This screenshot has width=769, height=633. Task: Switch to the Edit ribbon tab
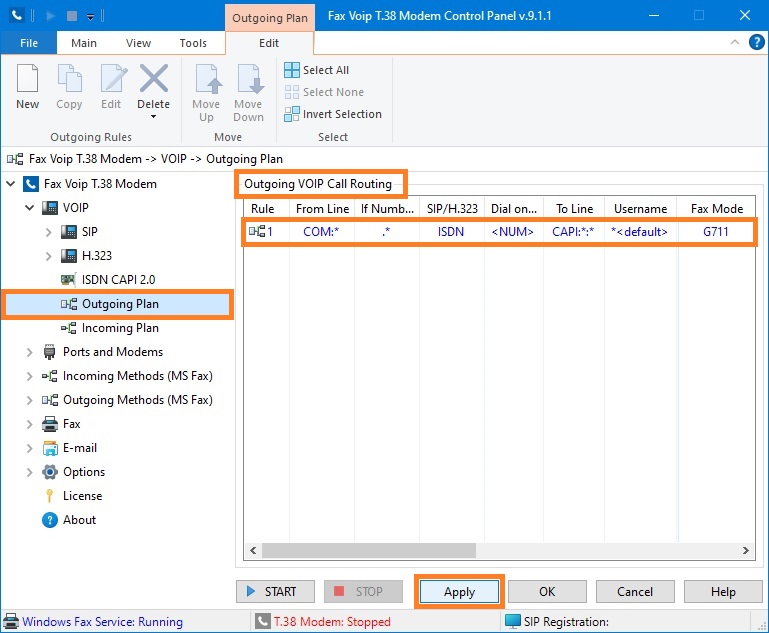coord(269,43)
